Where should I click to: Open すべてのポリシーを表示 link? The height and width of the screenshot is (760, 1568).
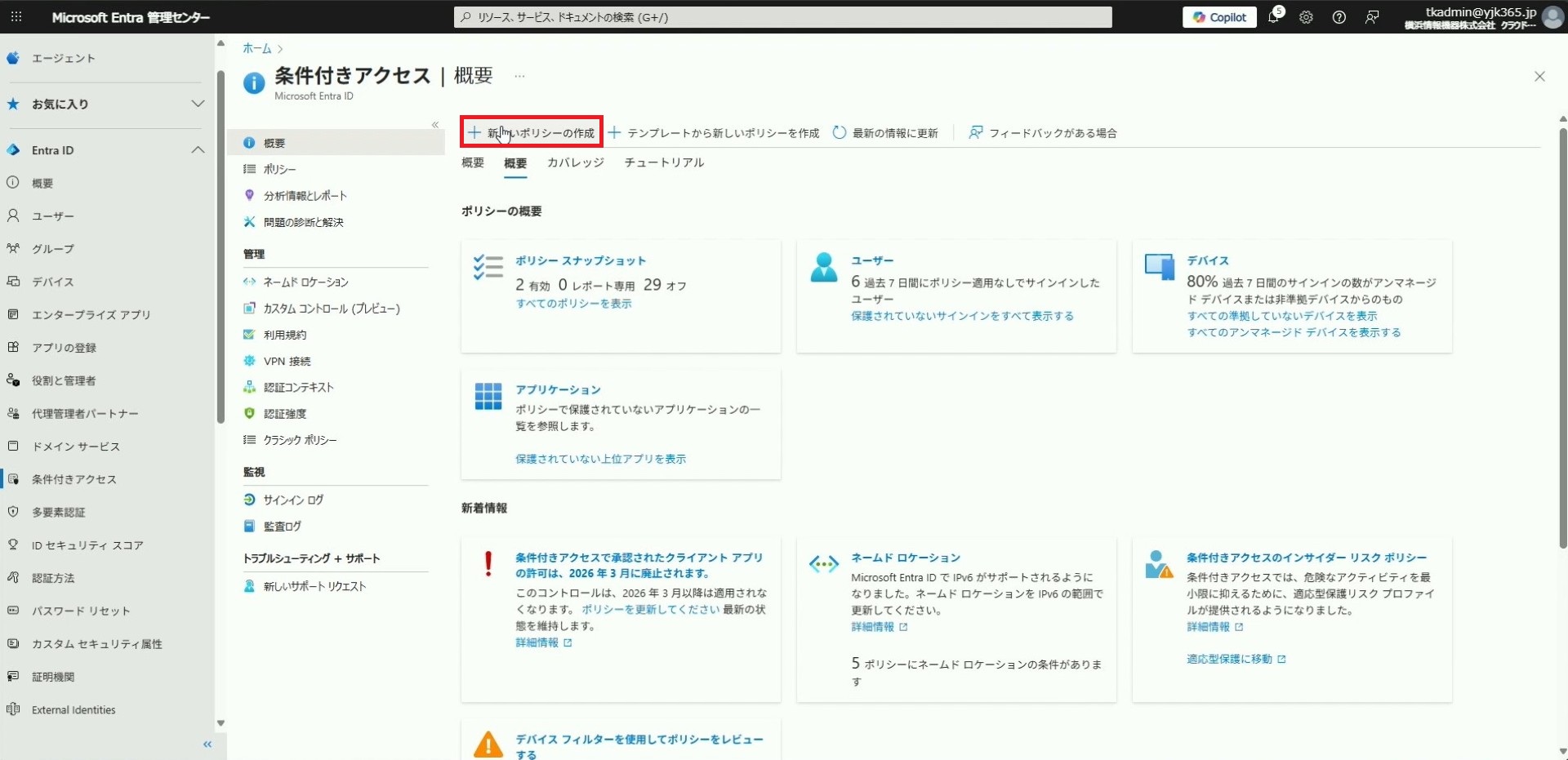(573, 304)
